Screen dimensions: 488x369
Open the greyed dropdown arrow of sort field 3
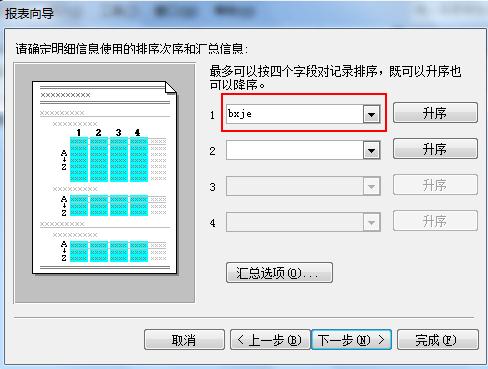(371, 186)
